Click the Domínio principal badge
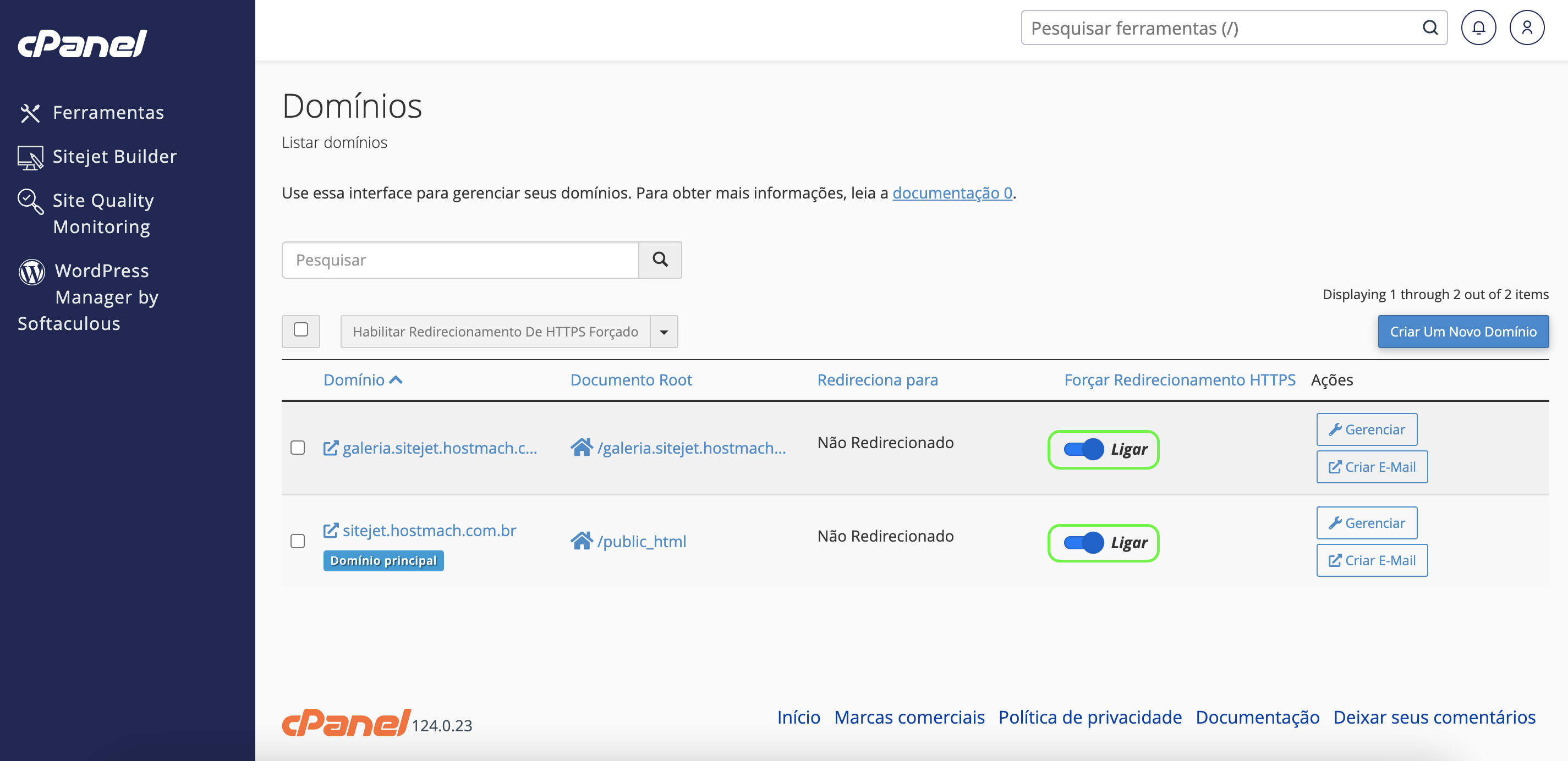This screenshot has height=761, width=1568. pos(383,561)
